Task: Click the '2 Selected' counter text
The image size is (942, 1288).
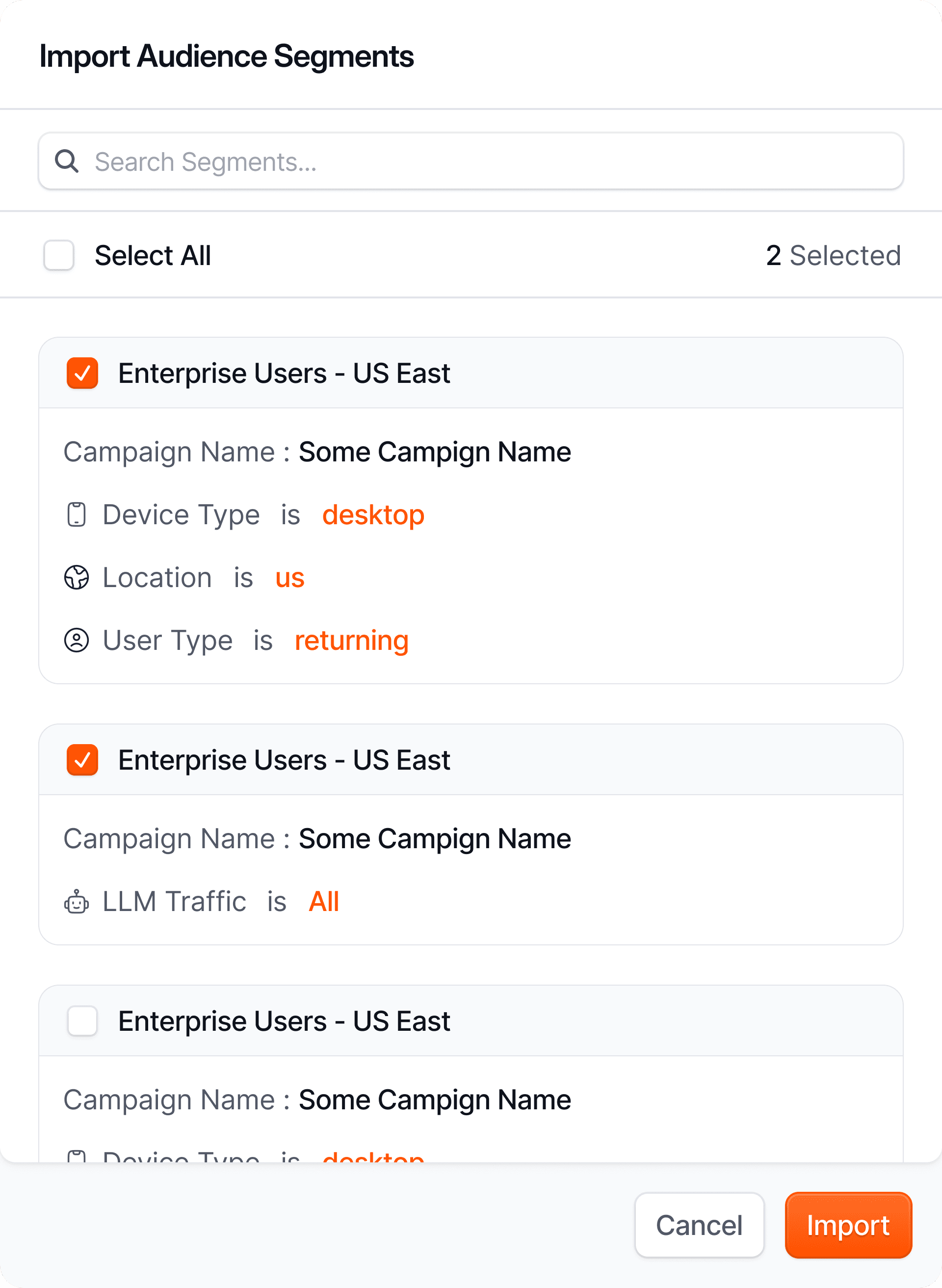Action: 833,255
